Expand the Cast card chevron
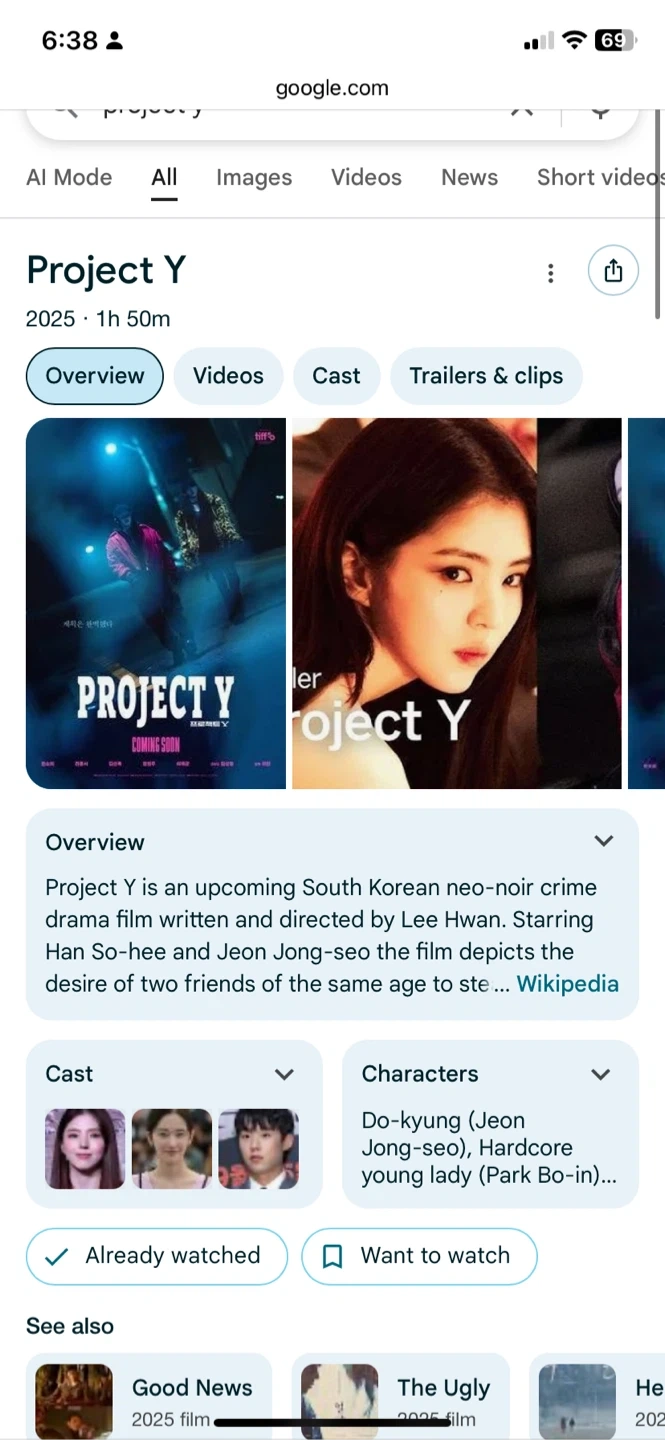 tap(285, 1074)
